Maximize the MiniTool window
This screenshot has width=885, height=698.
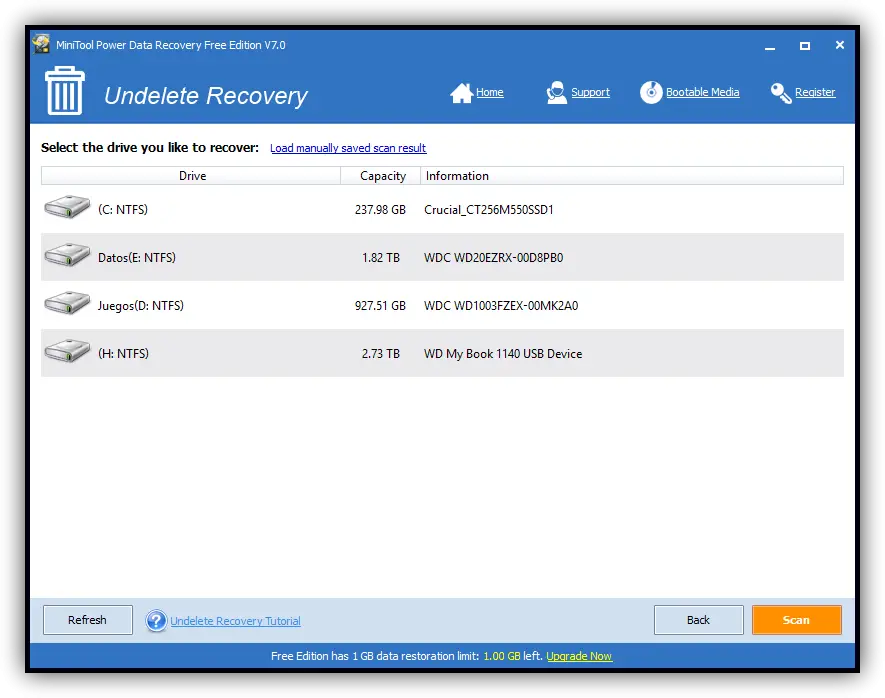(x=805, y=46)
